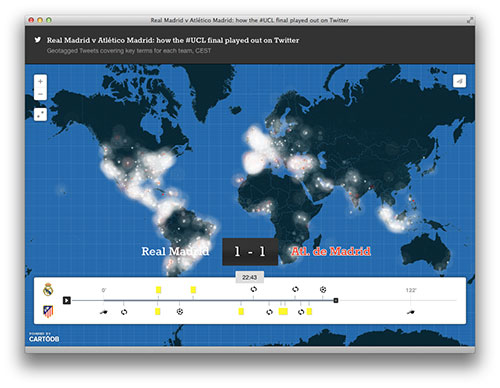Select Atlético goal ball marker on timeline

tap(180, 312)
